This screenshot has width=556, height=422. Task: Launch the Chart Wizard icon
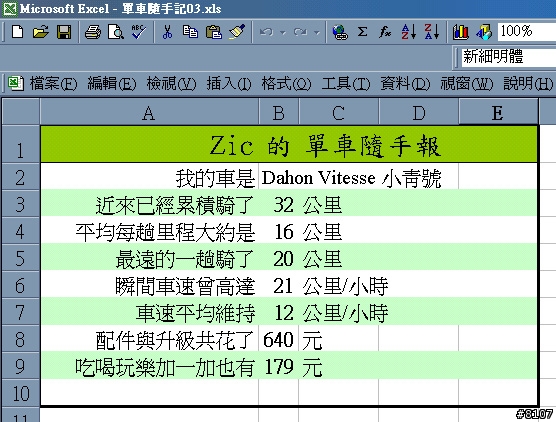click(460, 32)
